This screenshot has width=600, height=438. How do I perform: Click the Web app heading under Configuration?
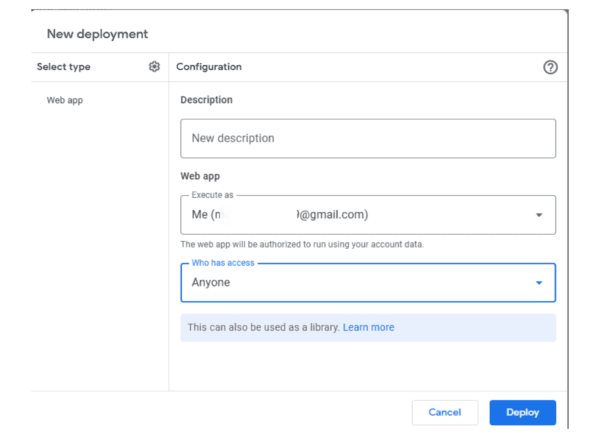pos(199,176)
